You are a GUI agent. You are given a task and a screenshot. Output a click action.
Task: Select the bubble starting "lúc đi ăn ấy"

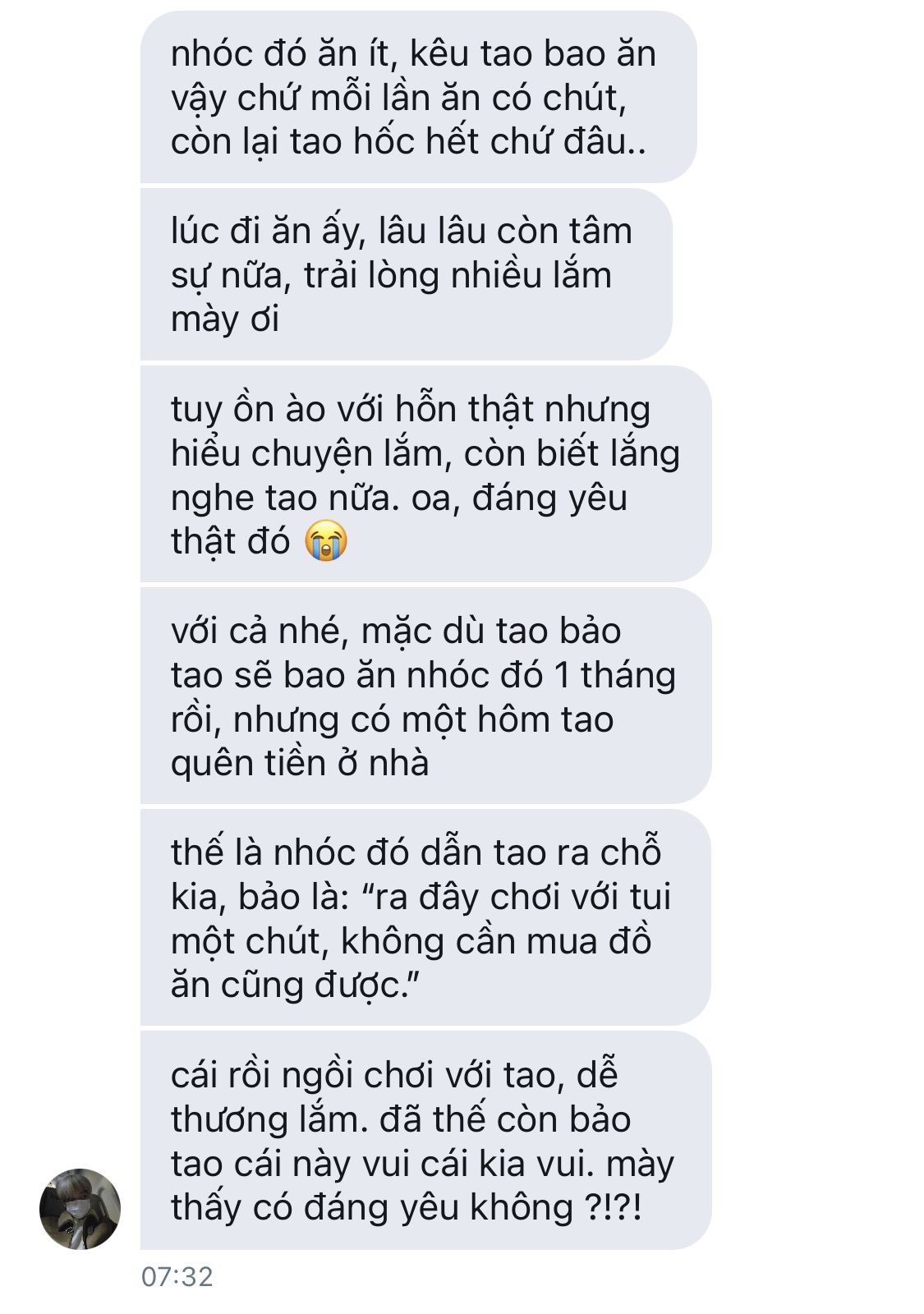click(x=407, y=274)
